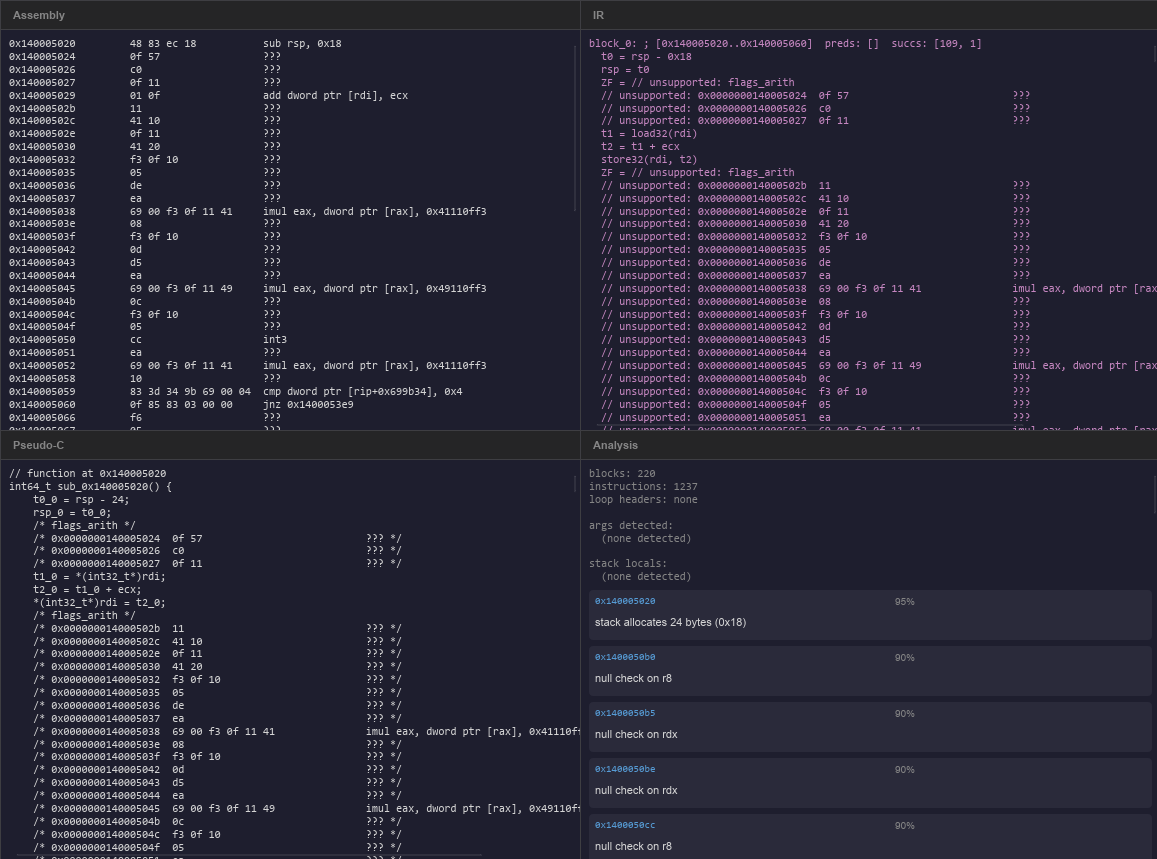The width and height of the screenshot is (1157, 859).
Task: Select 't1 = load32(rdi)' in IR
Action: tap(649, 134)
